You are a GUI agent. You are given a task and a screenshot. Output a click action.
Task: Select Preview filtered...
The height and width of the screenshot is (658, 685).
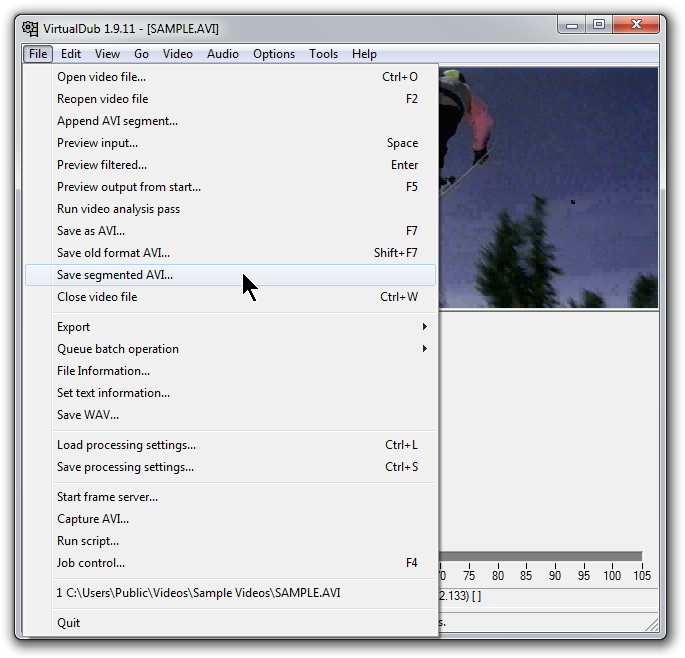230,165
